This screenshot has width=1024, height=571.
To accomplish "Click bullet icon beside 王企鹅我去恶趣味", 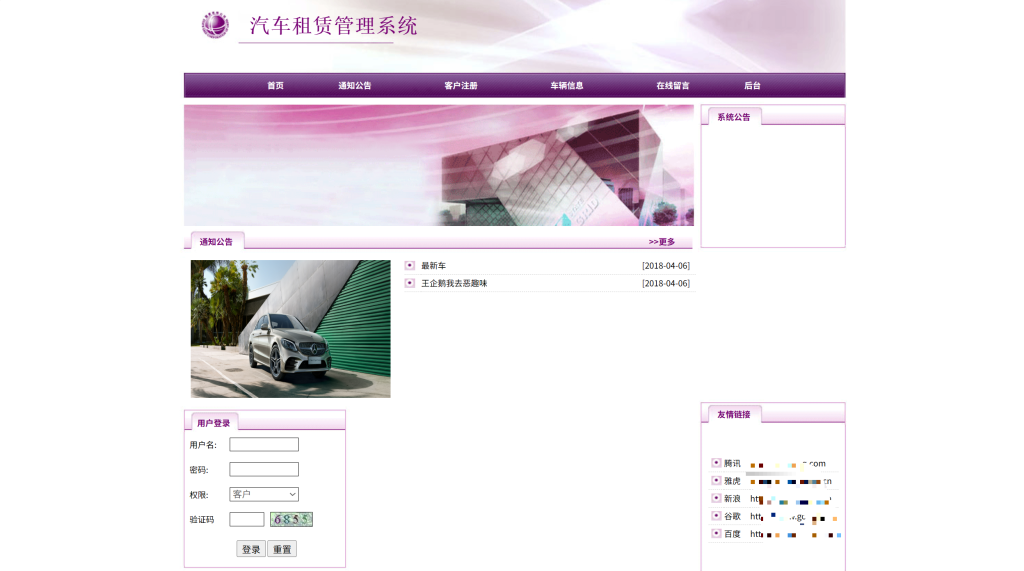I will 409,283.
